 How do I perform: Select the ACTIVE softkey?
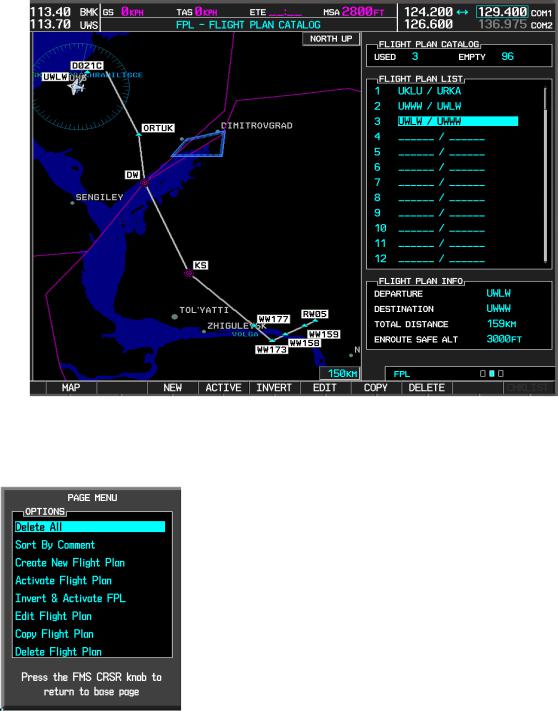point(223,388)
